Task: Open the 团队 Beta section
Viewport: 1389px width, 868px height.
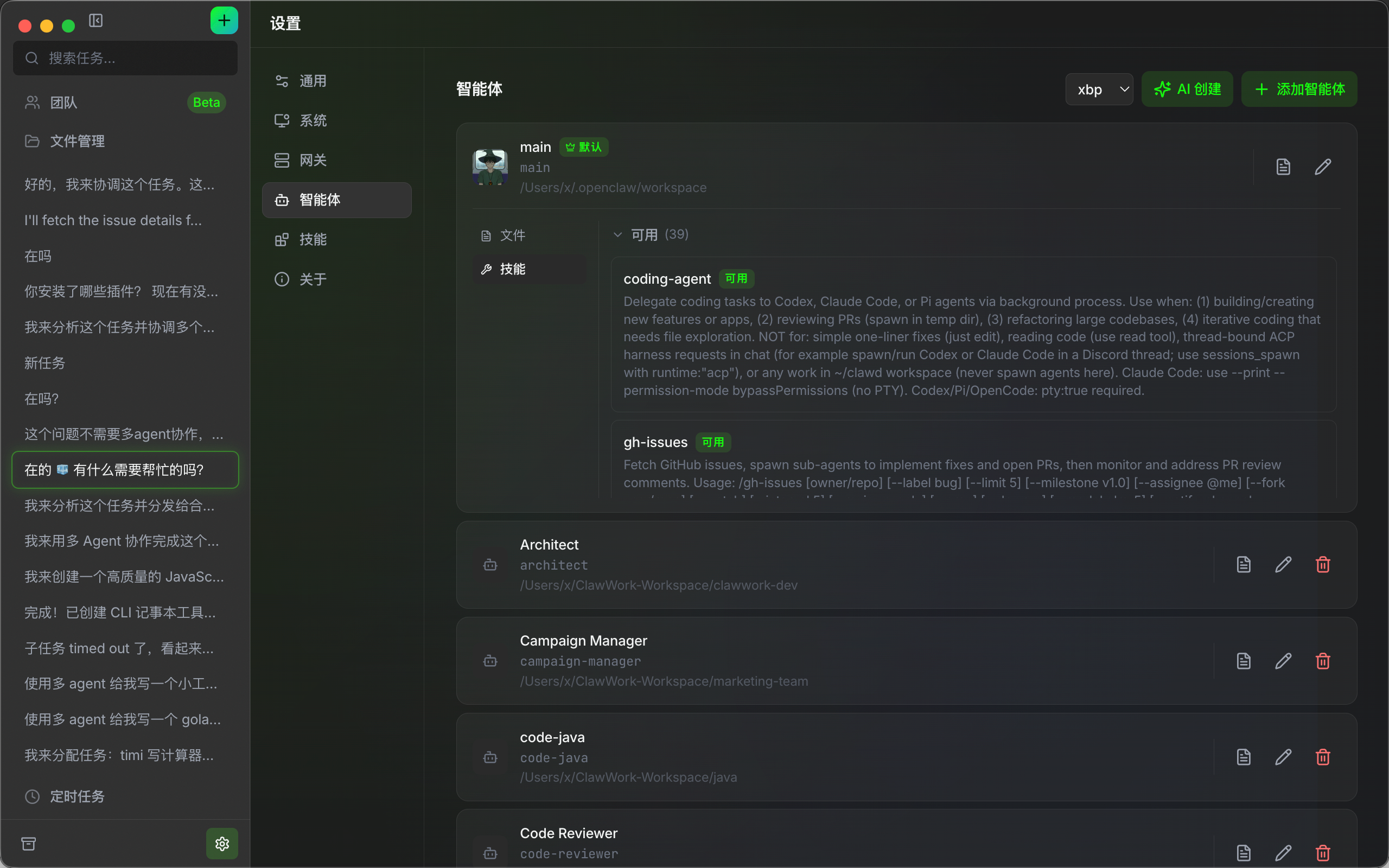Action: point(125,103)
